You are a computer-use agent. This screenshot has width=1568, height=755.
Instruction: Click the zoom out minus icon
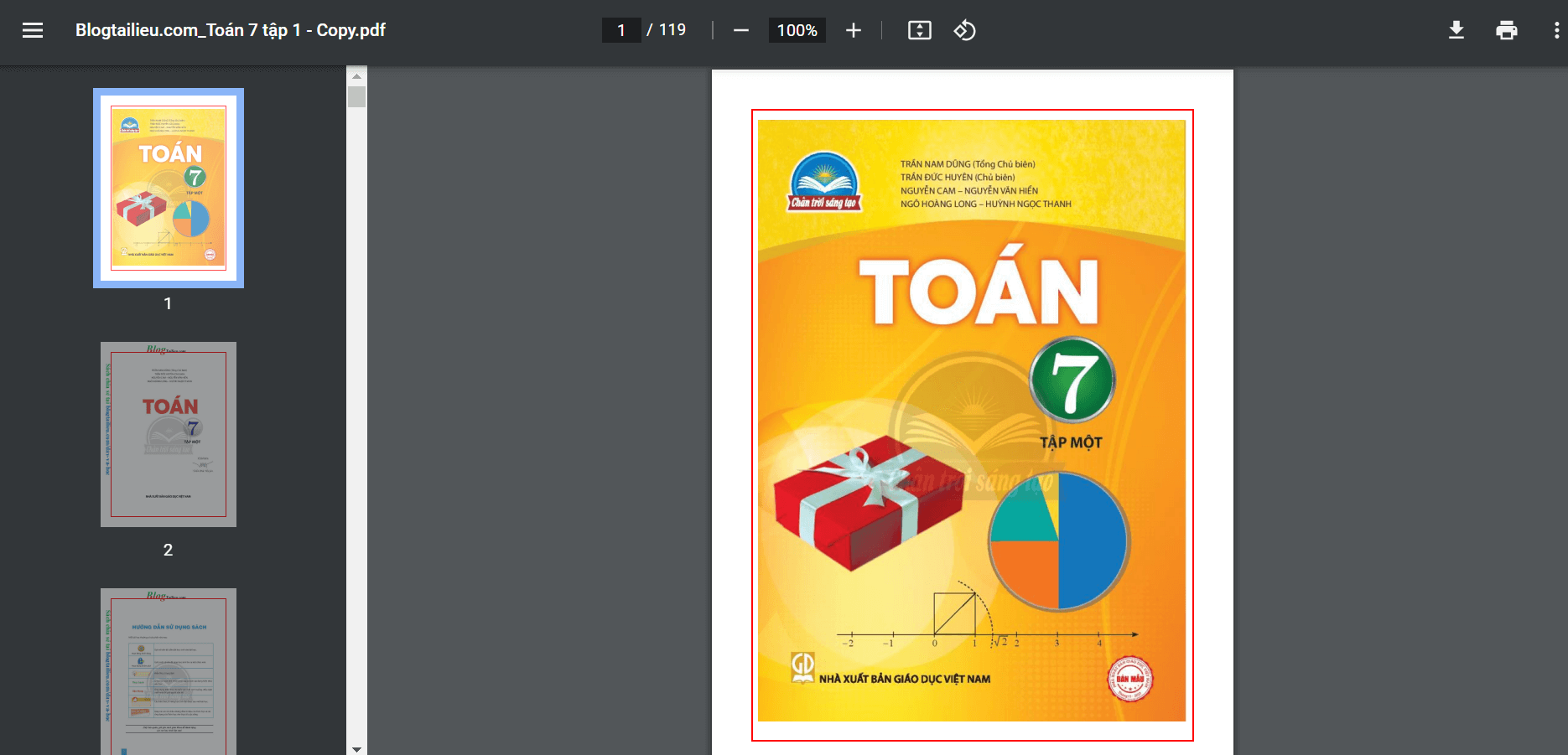pyautogui.click(x=740, y=30)
